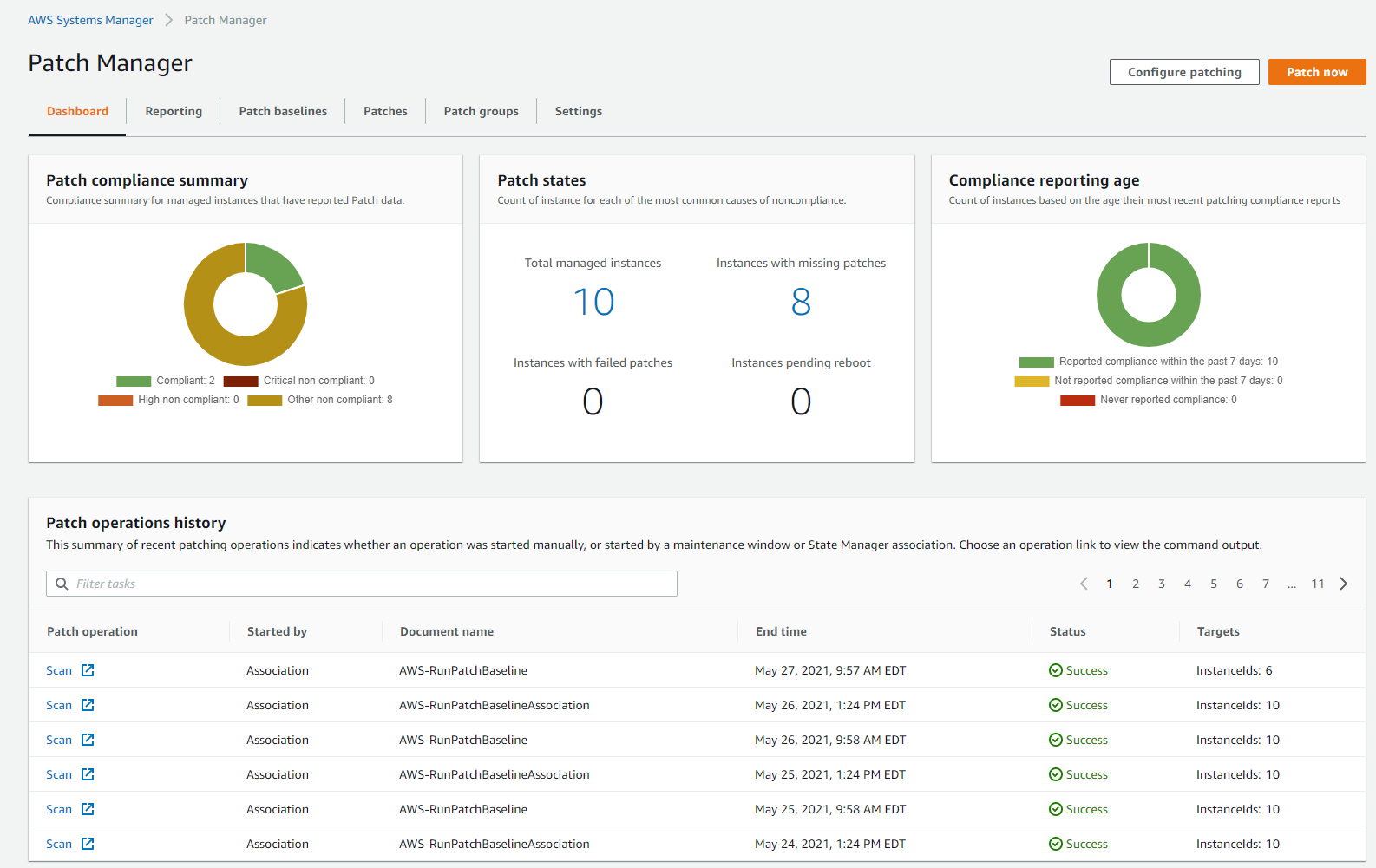Click the Patch now button
The height and width of the screenshot is (868, 1376).
[1316, 72]
